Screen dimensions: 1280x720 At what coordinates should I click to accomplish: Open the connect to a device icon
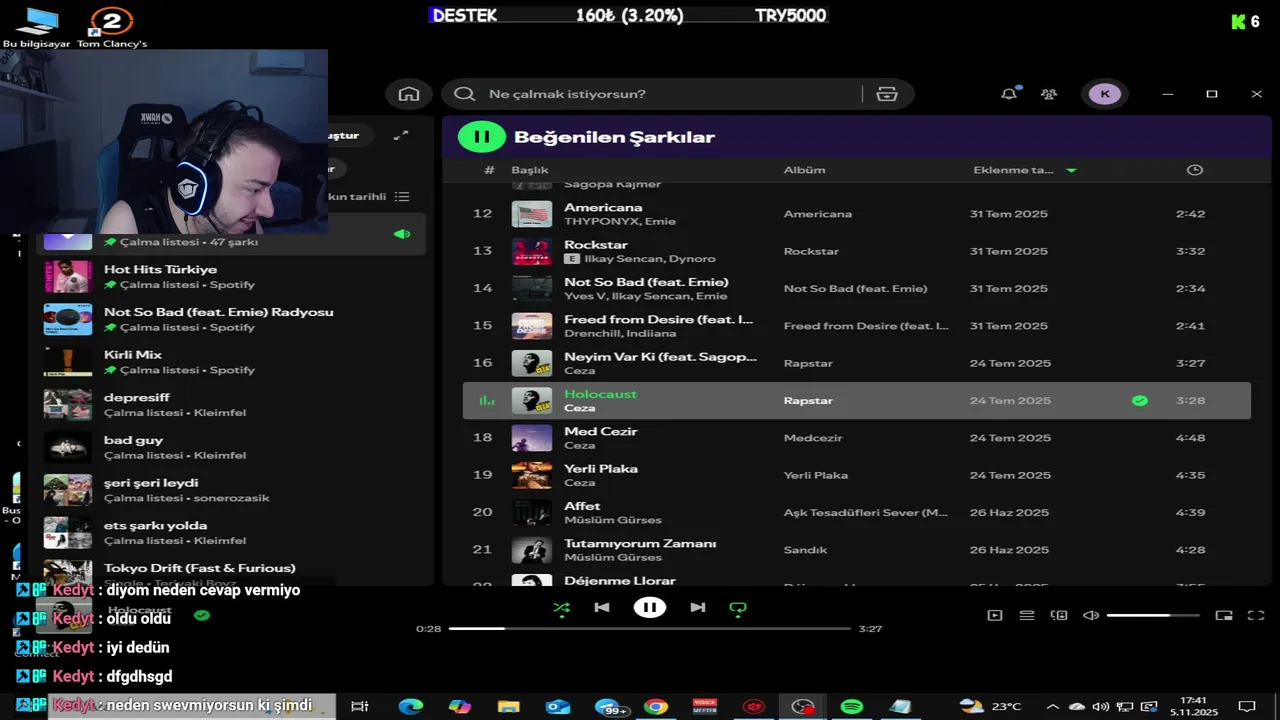[x=1059, y=616]
